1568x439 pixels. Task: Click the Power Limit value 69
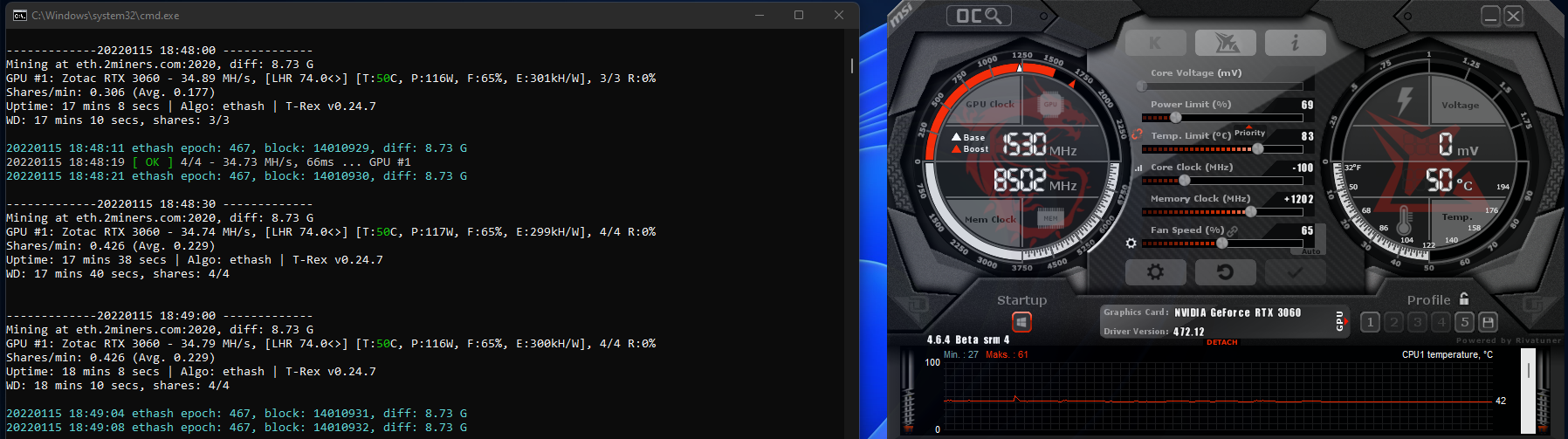pos(1307,105)
